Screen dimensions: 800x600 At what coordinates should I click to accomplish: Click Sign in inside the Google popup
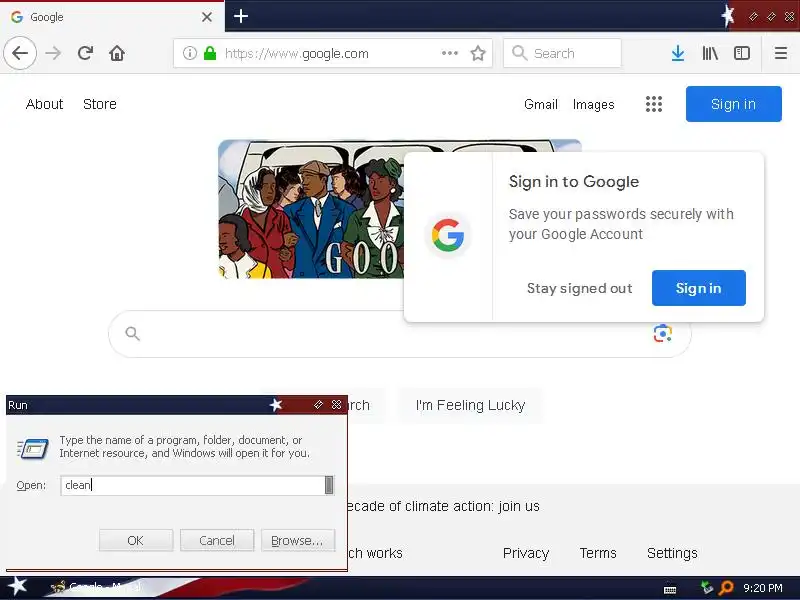tap(698, 288)
